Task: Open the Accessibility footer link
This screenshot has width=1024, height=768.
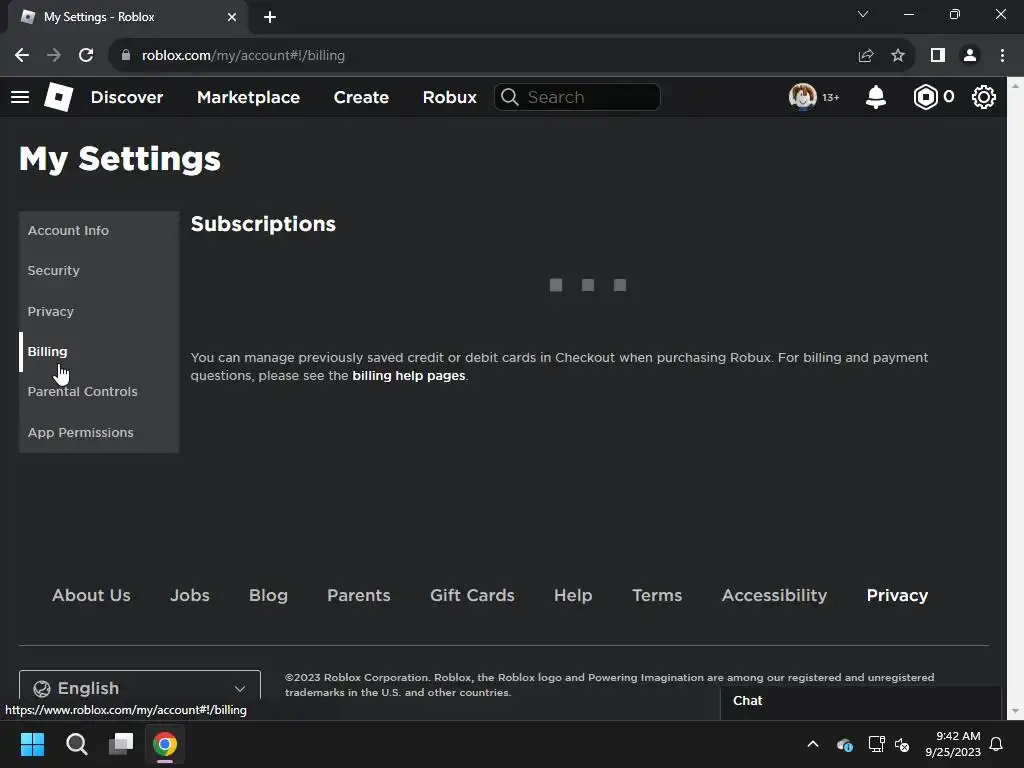Action: pos(775,596)
